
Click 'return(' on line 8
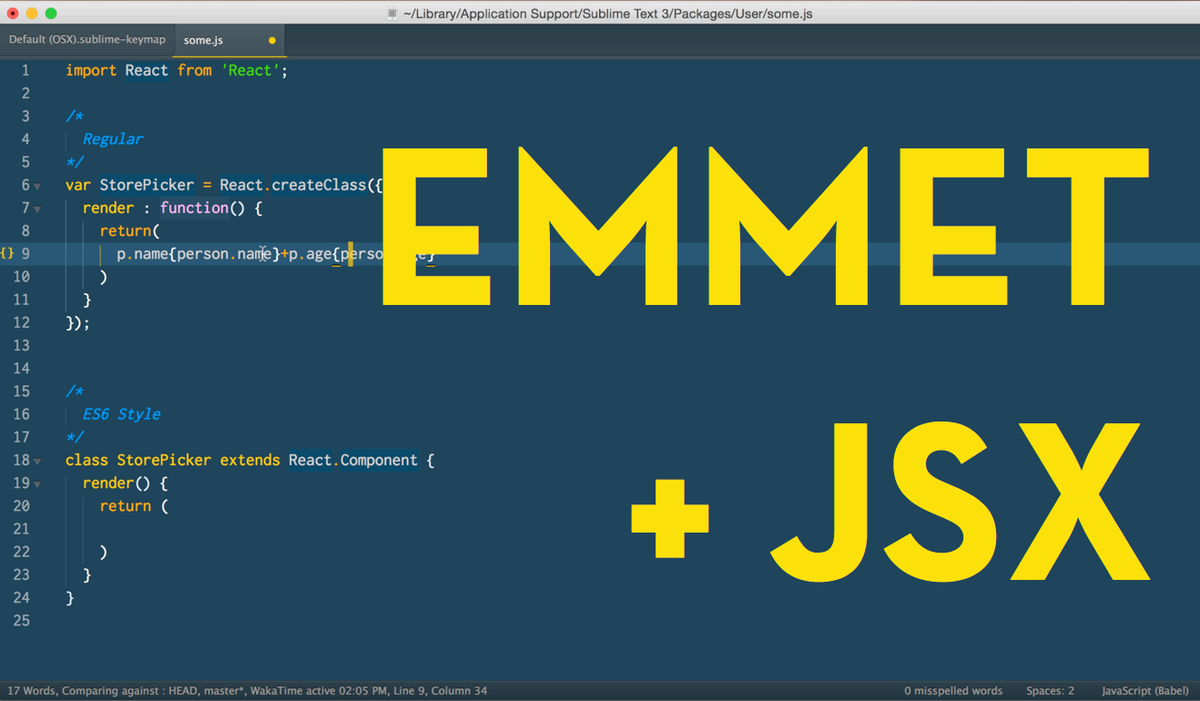[x=130, y=231]
